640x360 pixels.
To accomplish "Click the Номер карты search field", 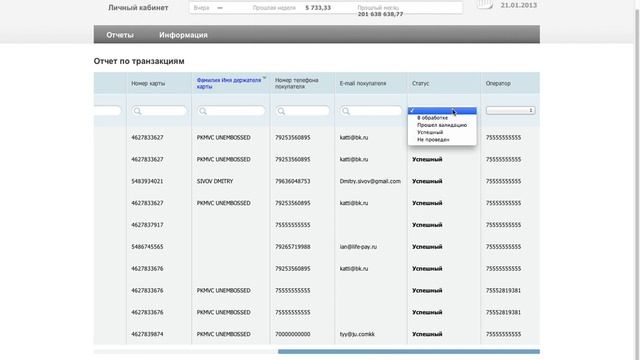I will pyautogui.click(x=159, y=111).
